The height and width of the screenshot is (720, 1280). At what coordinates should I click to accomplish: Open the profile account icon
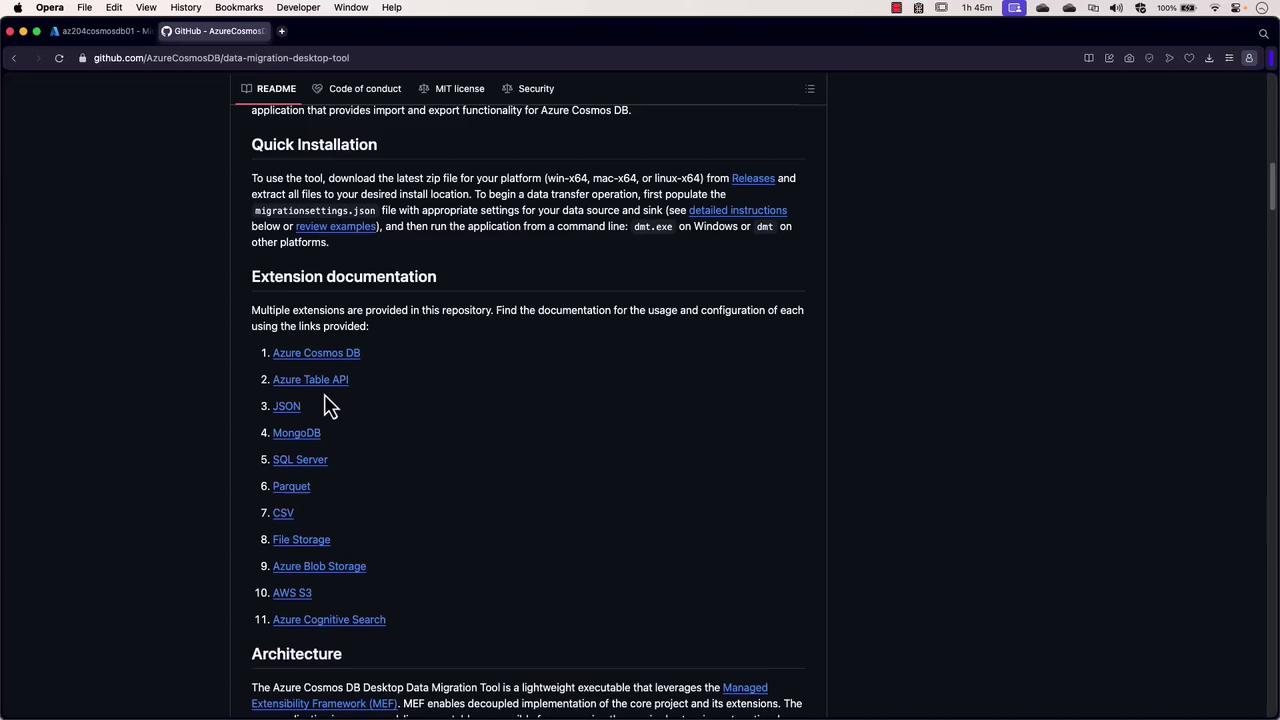coord(1249,58)
